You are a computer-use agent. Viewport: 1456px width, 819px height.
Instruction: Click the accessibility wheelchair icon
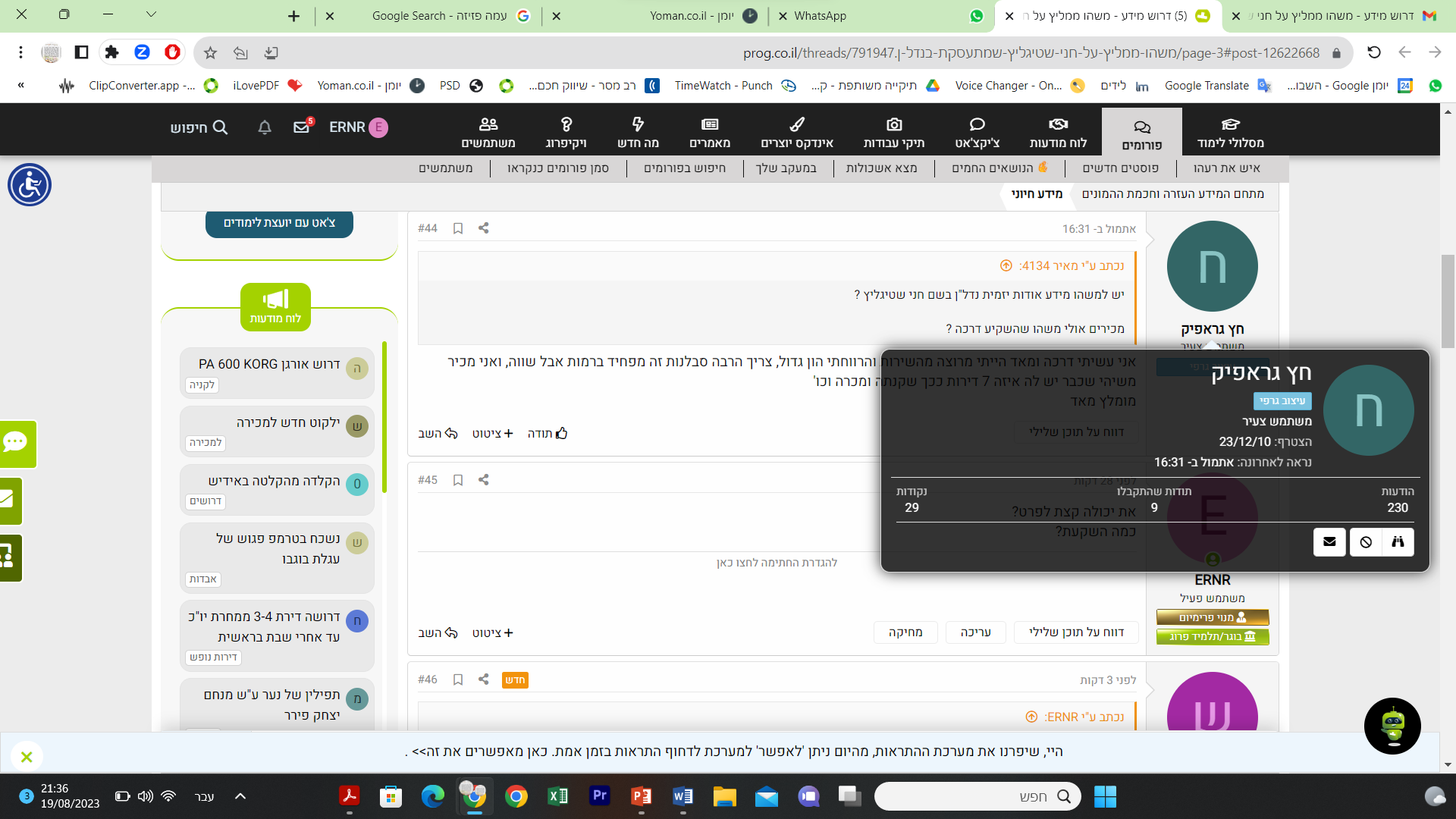(30, 185)
